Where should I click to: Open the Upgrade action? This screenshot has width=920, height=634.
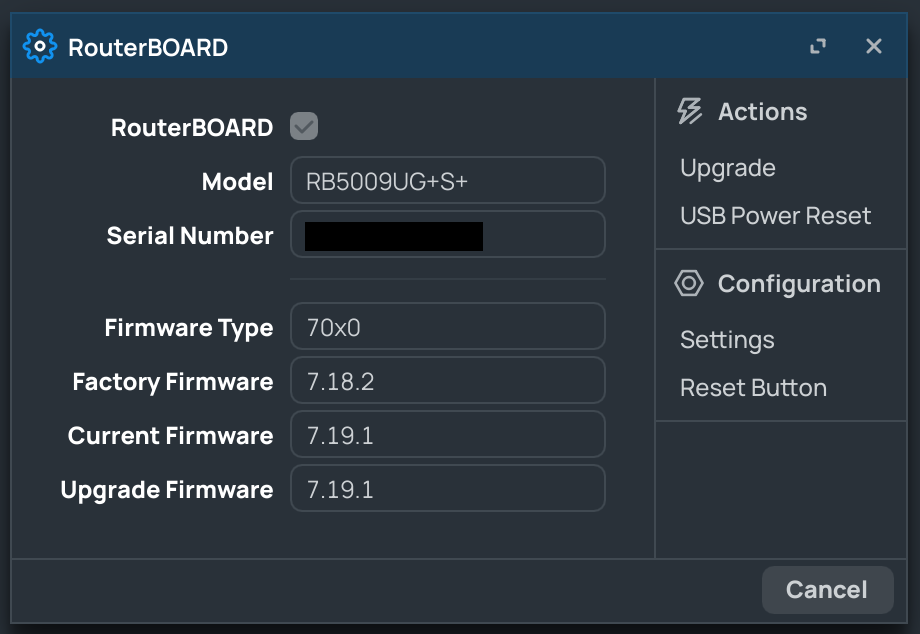[x=728, y=168]
